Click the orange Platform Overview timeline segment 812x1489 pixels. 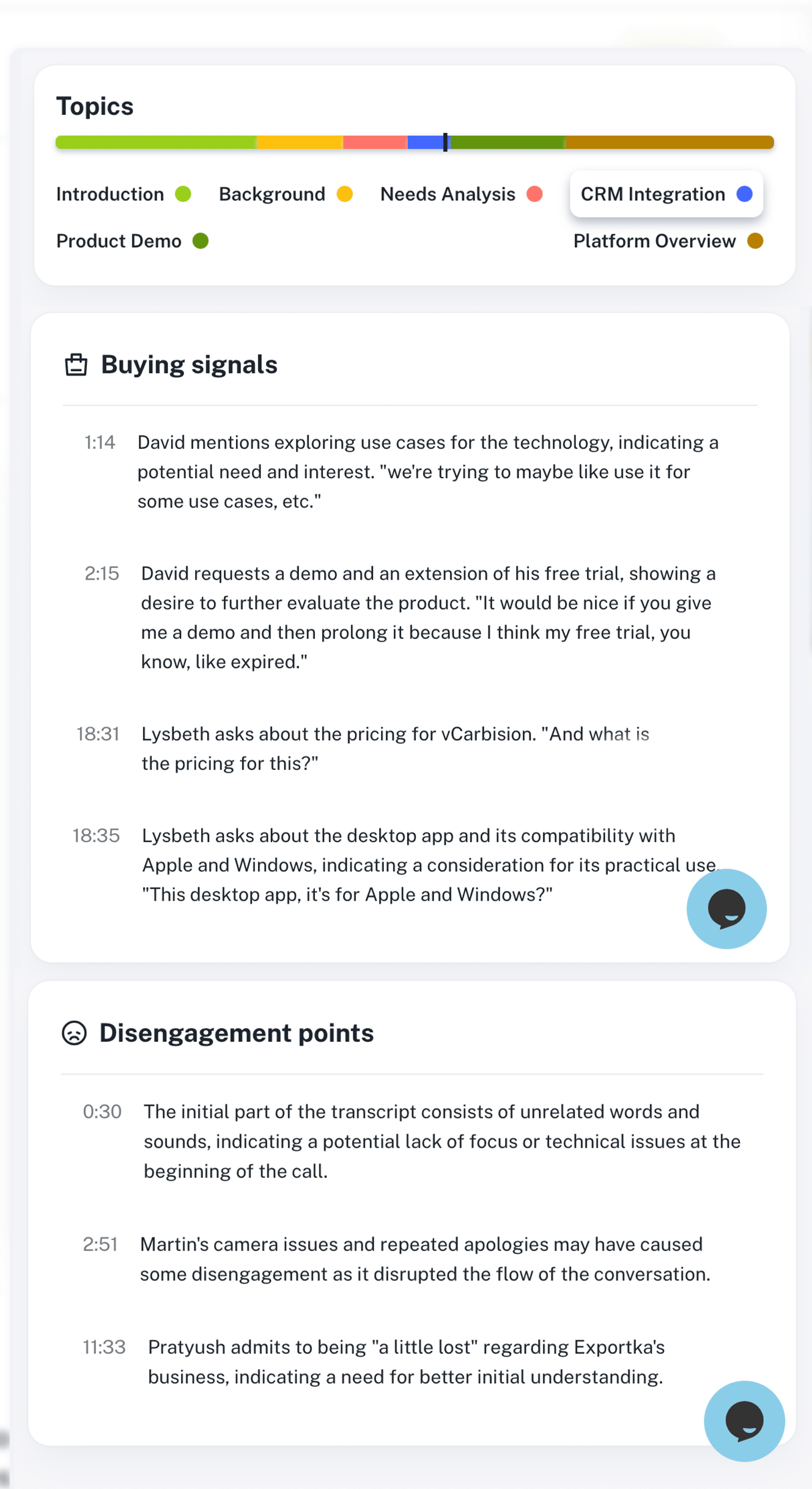670,142
